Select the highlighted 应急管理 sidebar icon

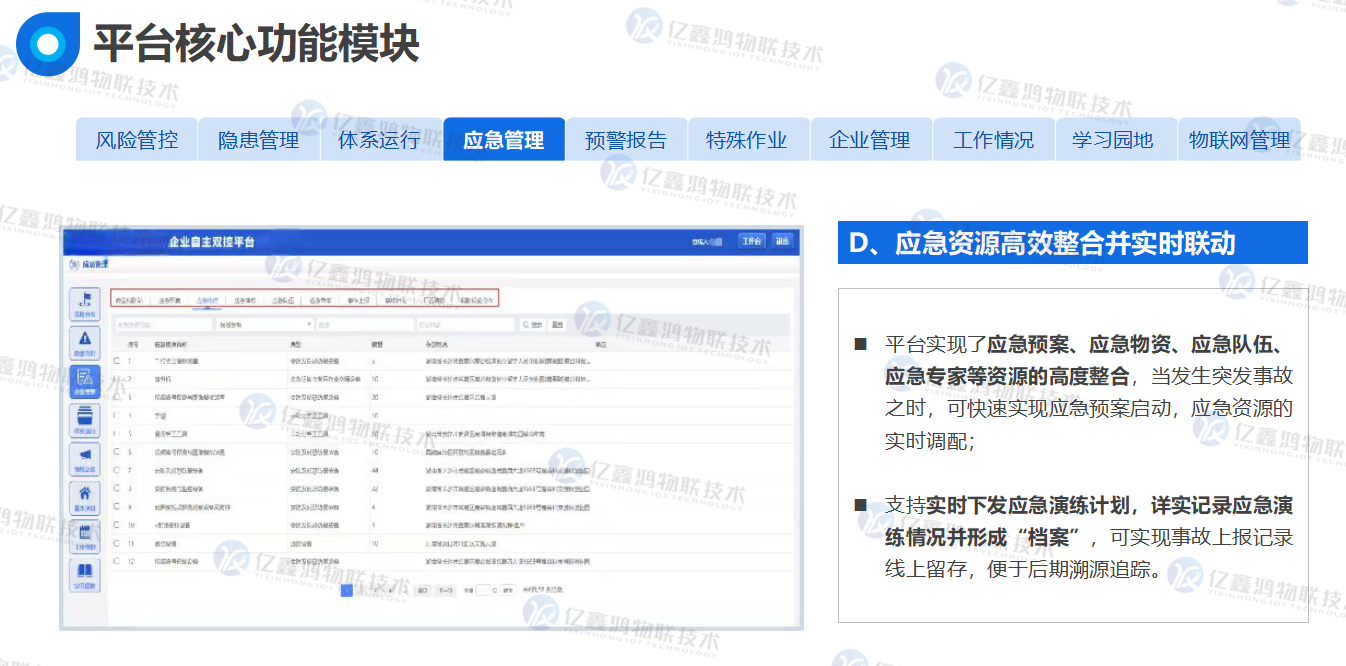(85, 382)
